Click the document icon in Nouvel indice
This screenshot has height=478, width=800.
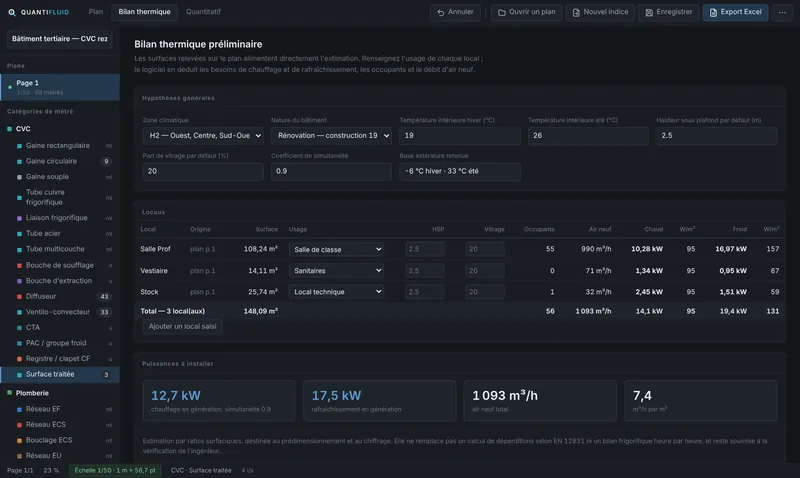(x=576, y=12)
